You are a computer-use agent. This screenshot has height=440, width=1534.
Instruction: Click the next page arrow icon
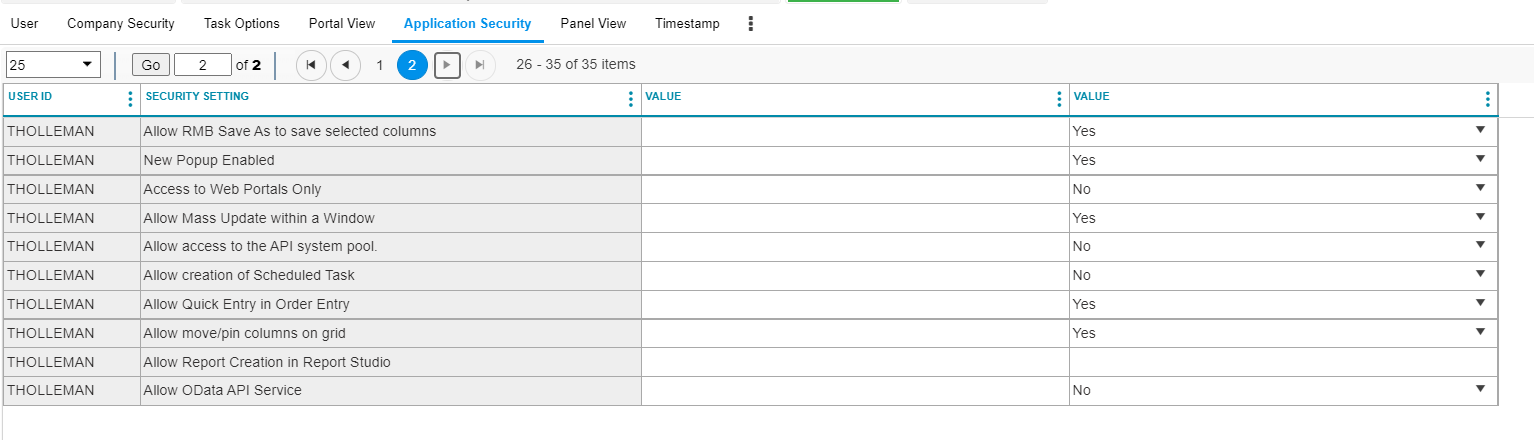click(447, 65)
